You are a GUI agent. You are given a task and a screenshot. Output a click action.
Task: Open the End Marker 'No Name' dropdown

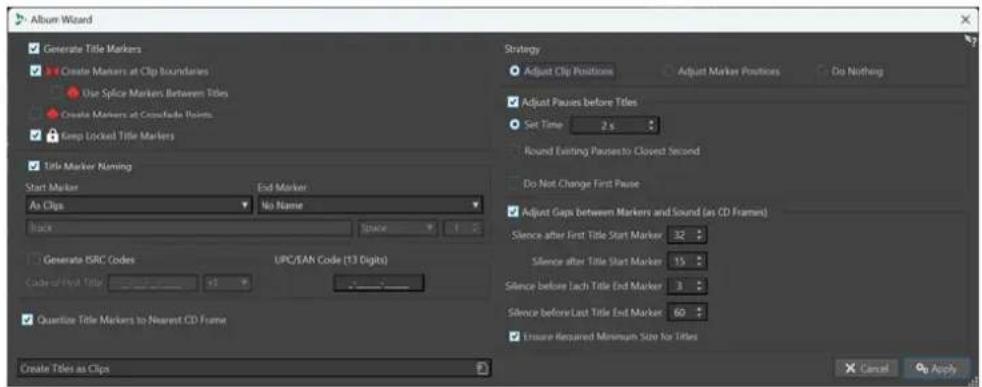pyautogui.click(x=370, y=205)
